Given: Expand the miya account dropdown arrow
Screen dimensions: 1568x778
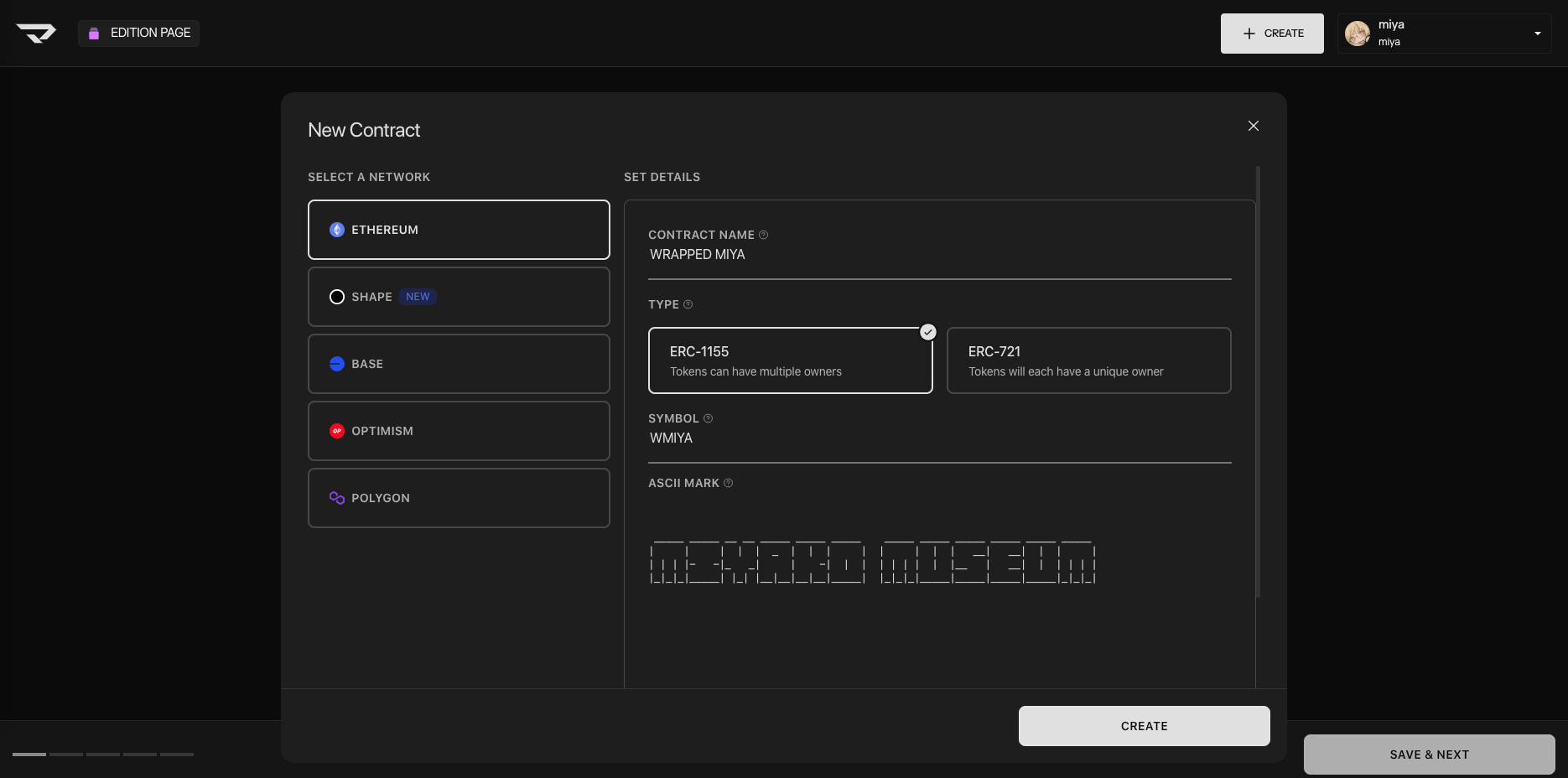Looking at the screenshot, I should [1537, 34].
